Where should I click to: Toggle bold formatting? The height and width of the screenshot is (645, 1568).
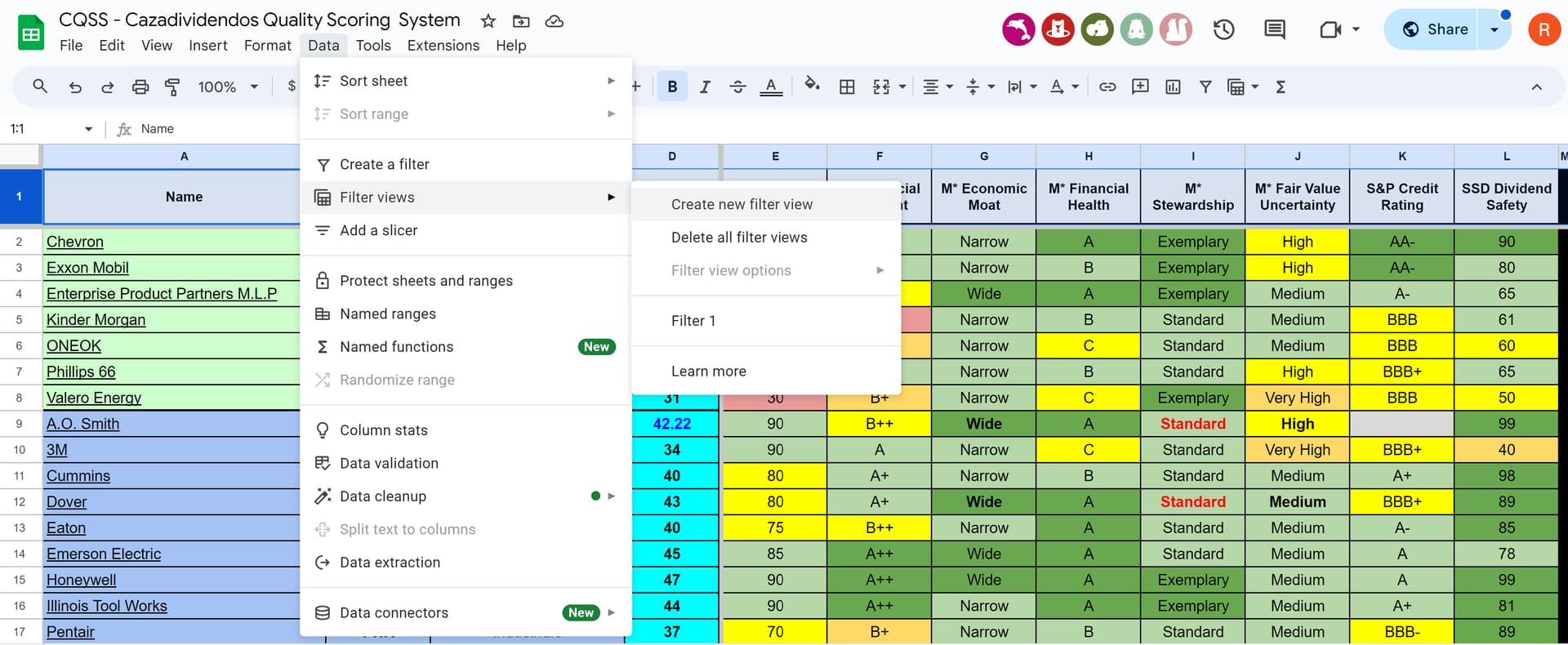click(672, 87)
